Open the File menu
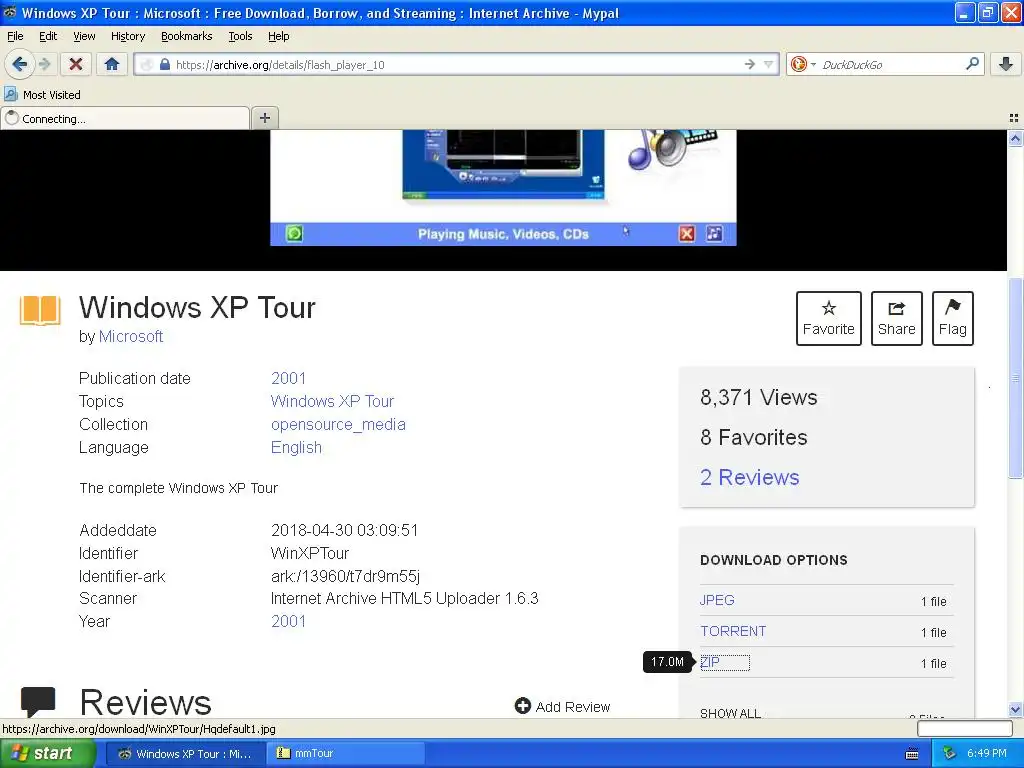 click(15, 36)
